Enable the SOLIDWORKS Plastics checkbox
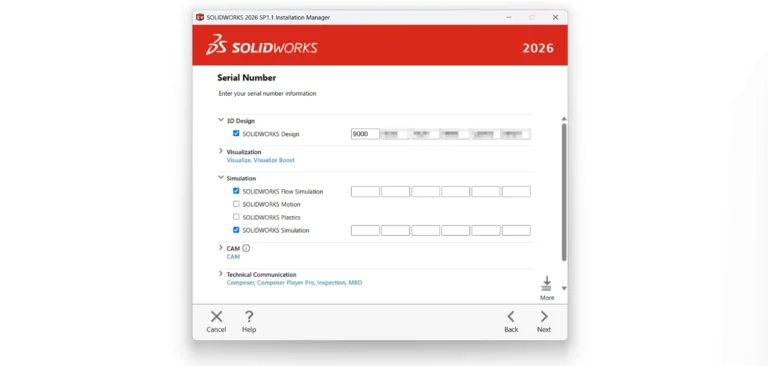This screenshot has width=768, height=366. (x=236, y=217)
